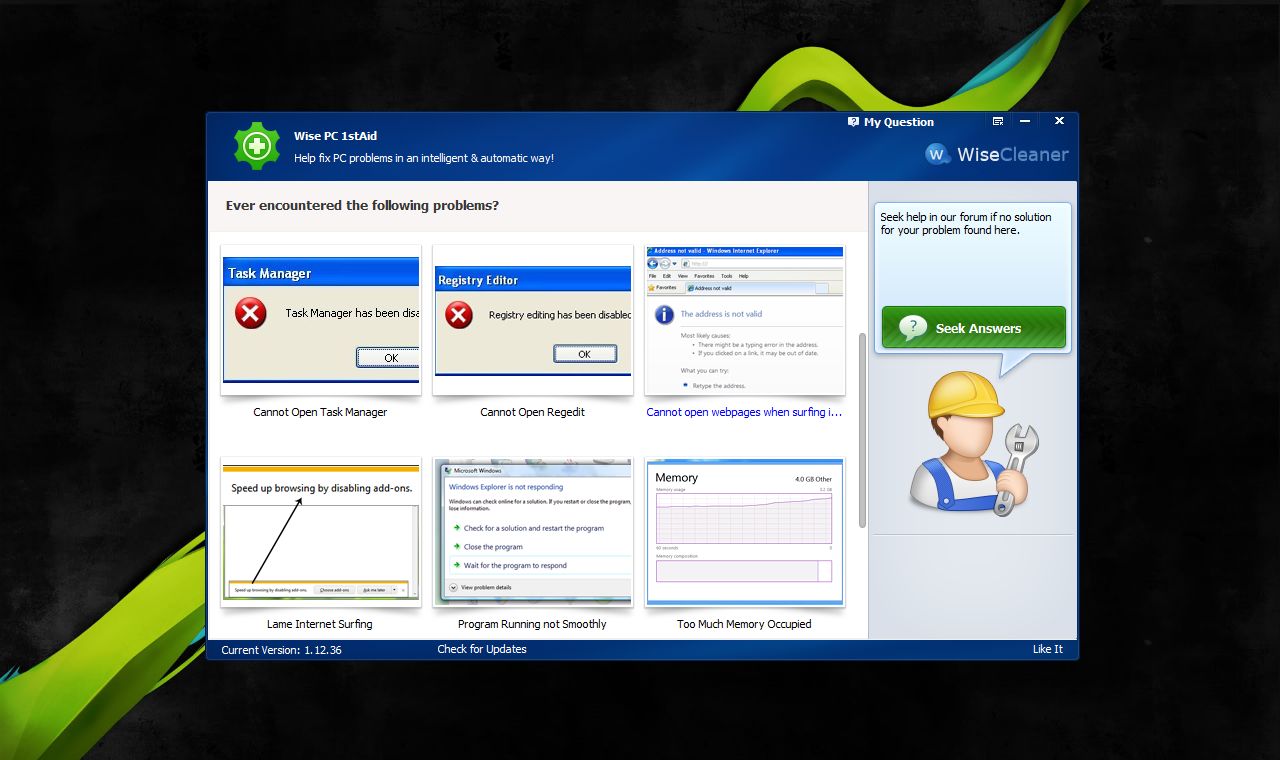This screenshot has height=760, width=1280.
Task: Select the Cannot Open Regedit thumbnail
Action: pos(532,318)
